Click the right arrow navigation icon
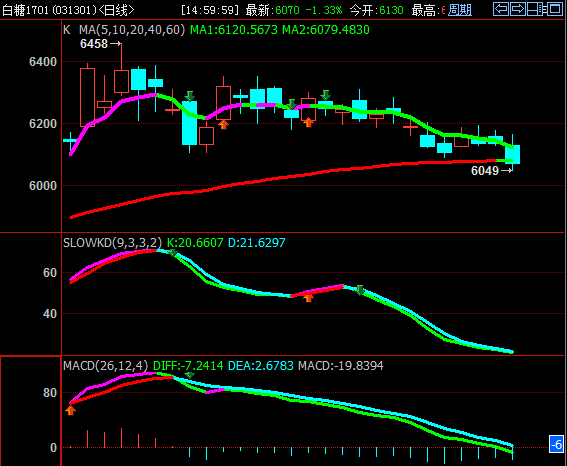The height and width of the screenshot is (466, 567). 518,9
